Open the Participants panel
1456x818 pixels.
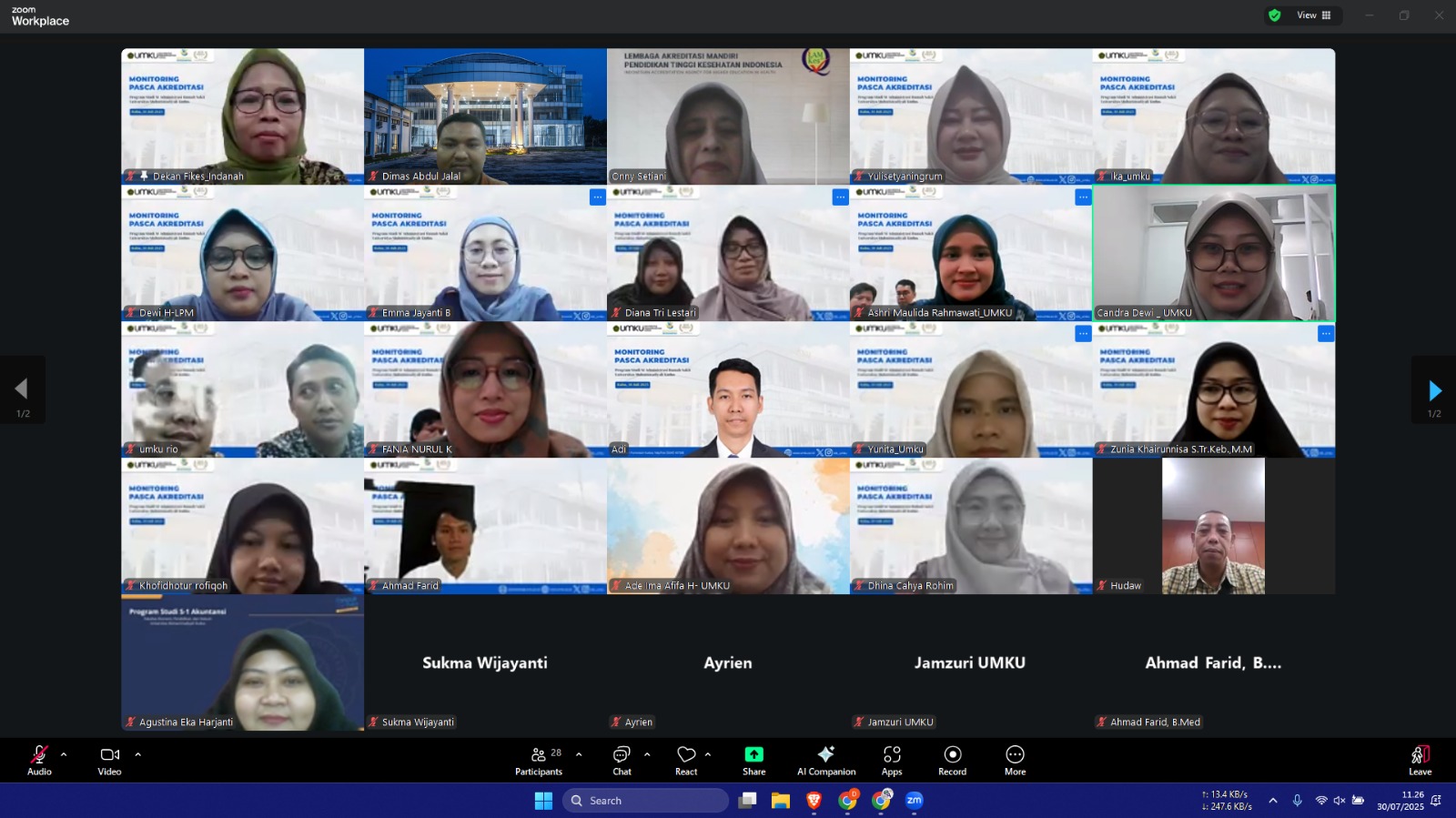click(x=539, y=761)
